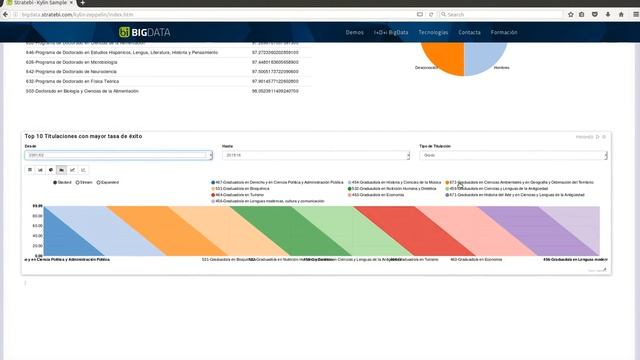The height and width of the screenshot is (360, 640).
Task: Click row 632-Programa de Doctorado en Física Teórica
Action: click(167, 81)
